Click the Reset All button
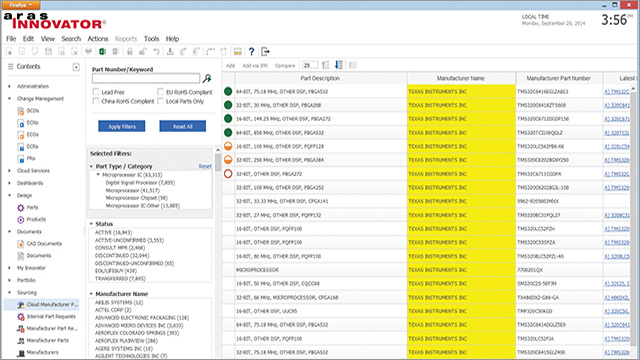This screenshot has height=360, width=640. 182,127
